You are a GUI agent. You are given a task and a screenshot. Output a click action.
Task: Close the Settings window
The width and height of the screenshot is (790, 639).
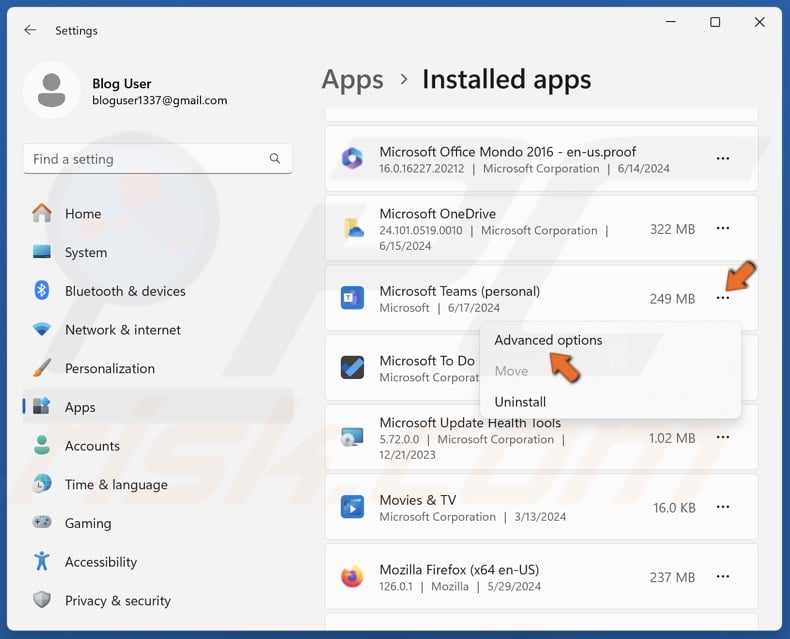coord(759,22)
